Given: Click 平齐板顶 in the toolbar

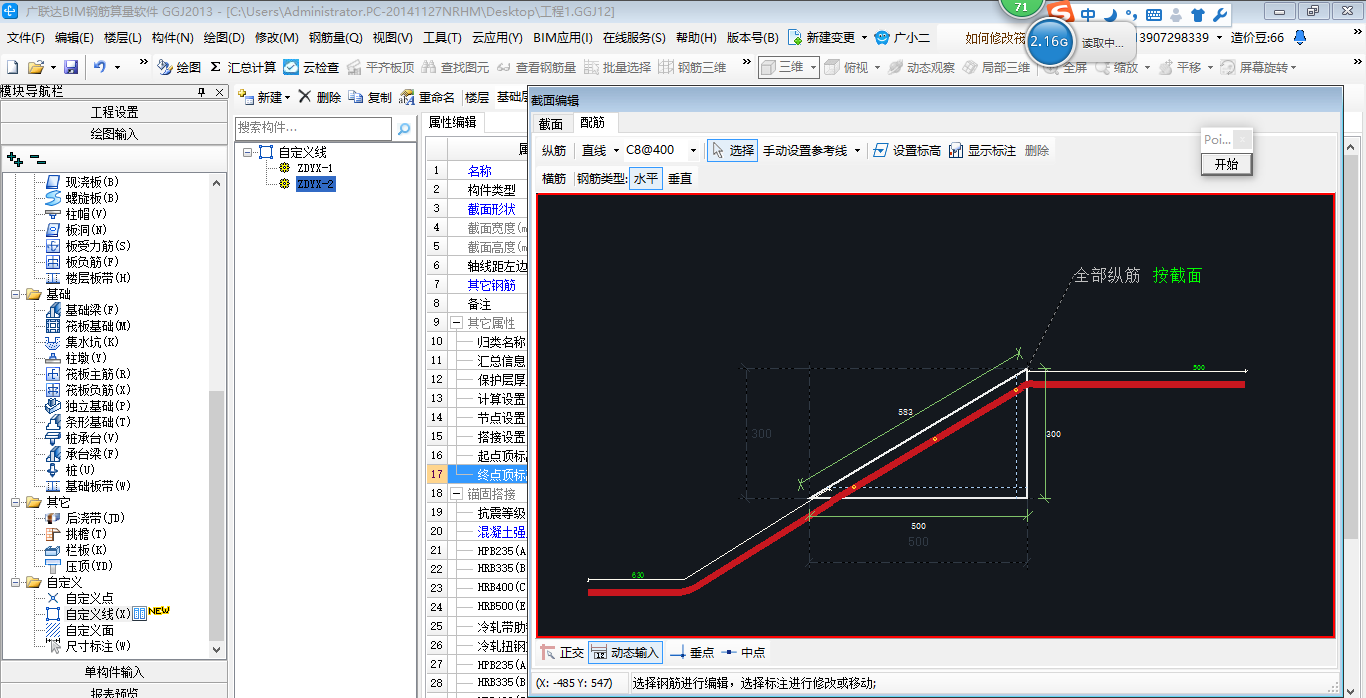Looking at the screenshot, I should (x=379, y=67).
